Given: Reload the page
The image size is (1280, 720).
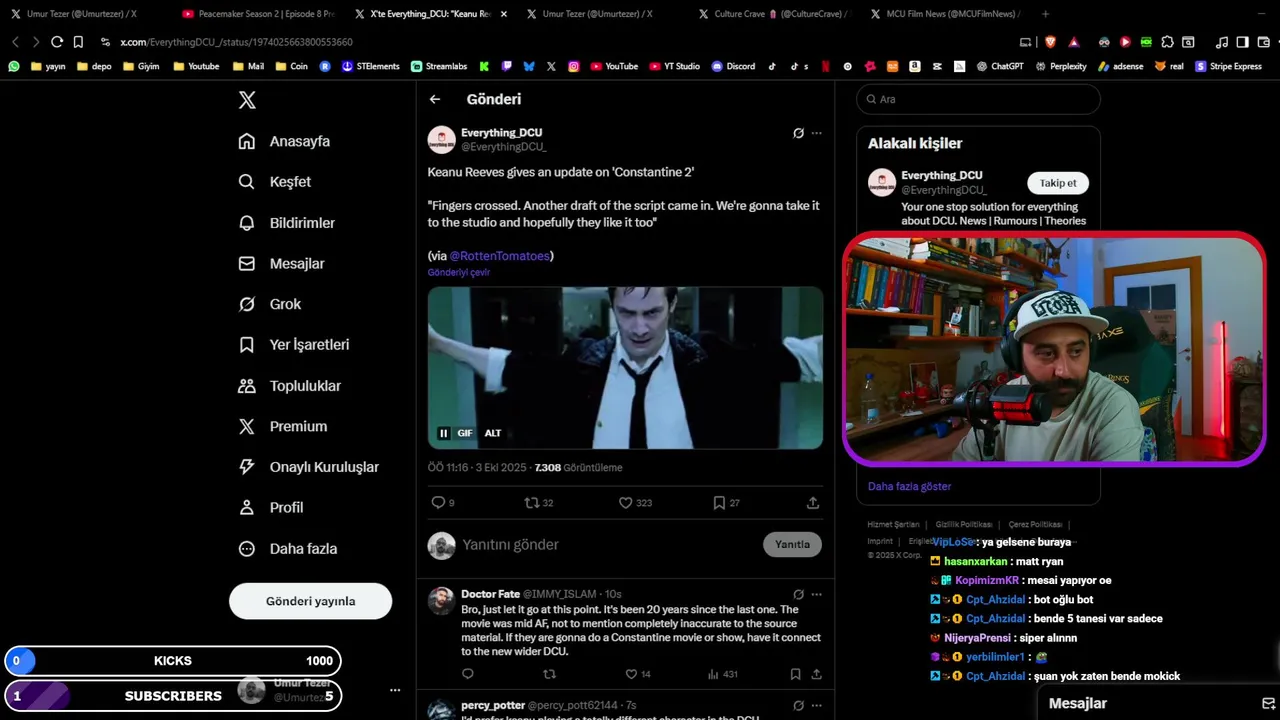Looking at the screenshot, I should pyautogui.click(x=57, y=42).
